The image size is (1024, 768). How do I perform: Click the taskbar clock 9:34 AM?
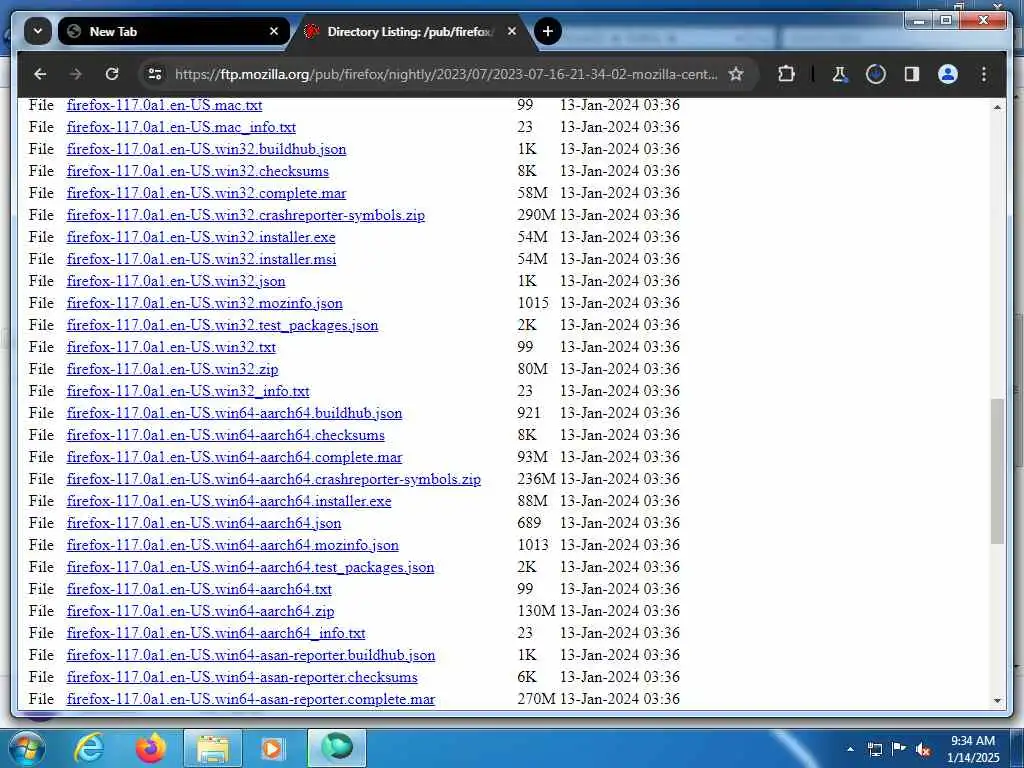point(973,741)
